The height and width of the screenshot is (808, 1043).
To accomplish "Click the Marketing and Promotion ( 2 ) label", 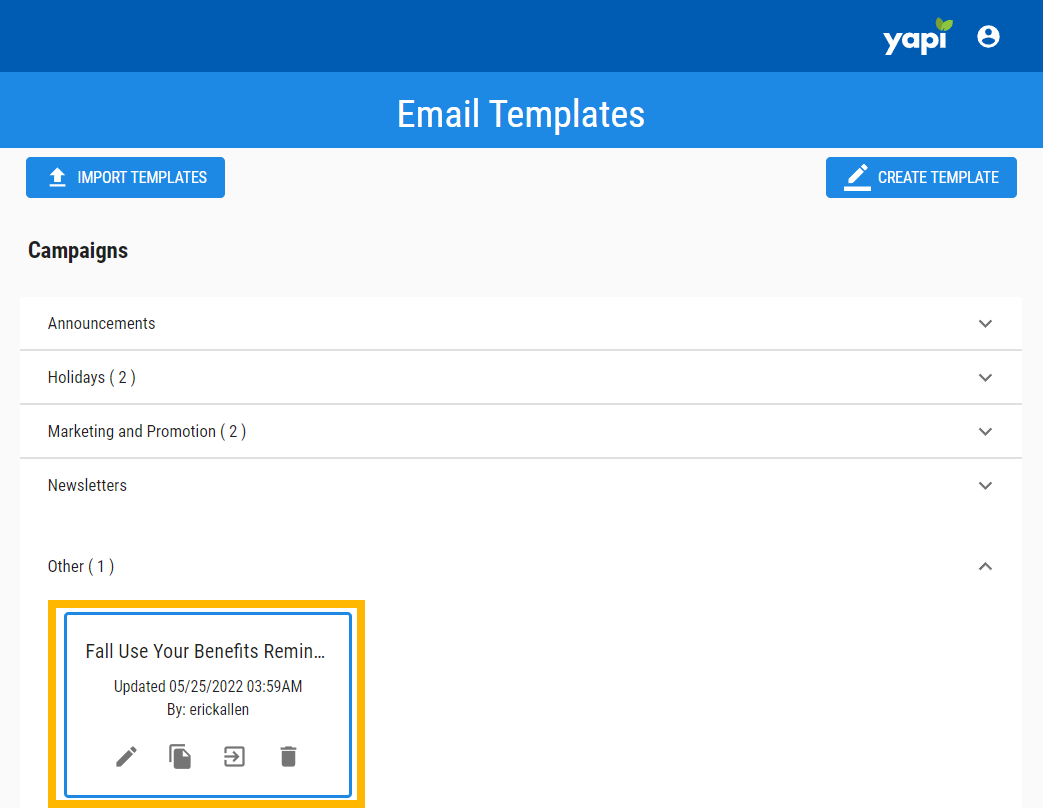I will coord(146,432).
